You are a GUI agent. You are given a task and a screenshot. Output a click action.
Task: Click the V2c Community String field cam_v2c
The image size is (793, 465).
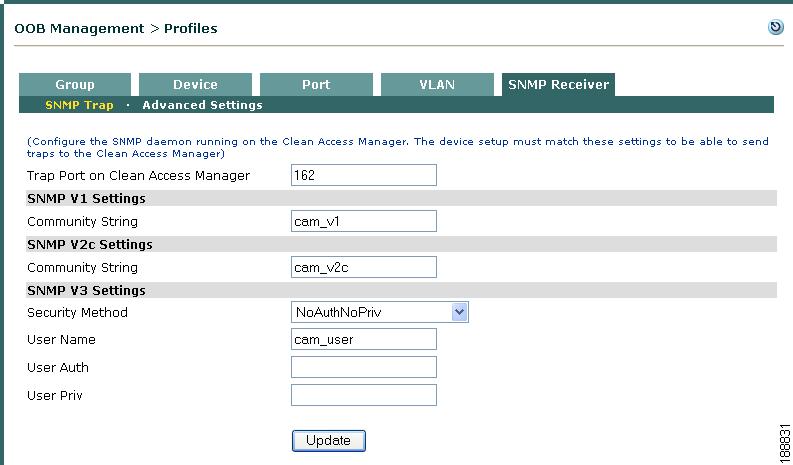point(364,267)
